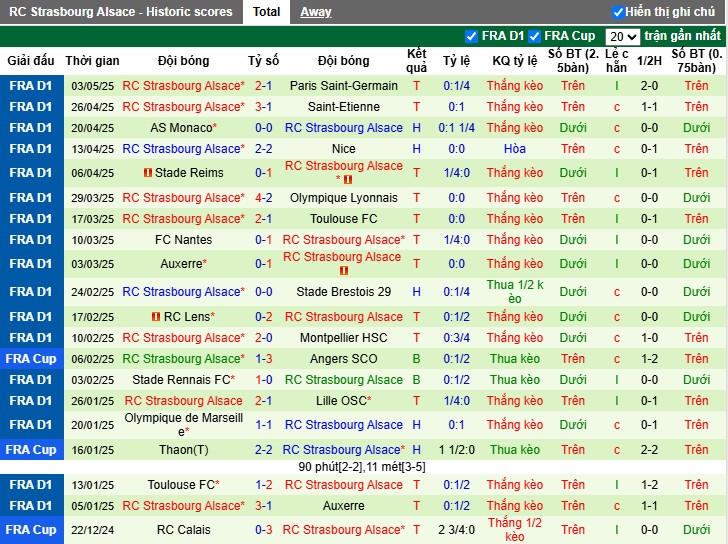Toggle the Hiển thị ghi chú checkbox
Screen dimensions: 728x544
(x=618, y=12)
